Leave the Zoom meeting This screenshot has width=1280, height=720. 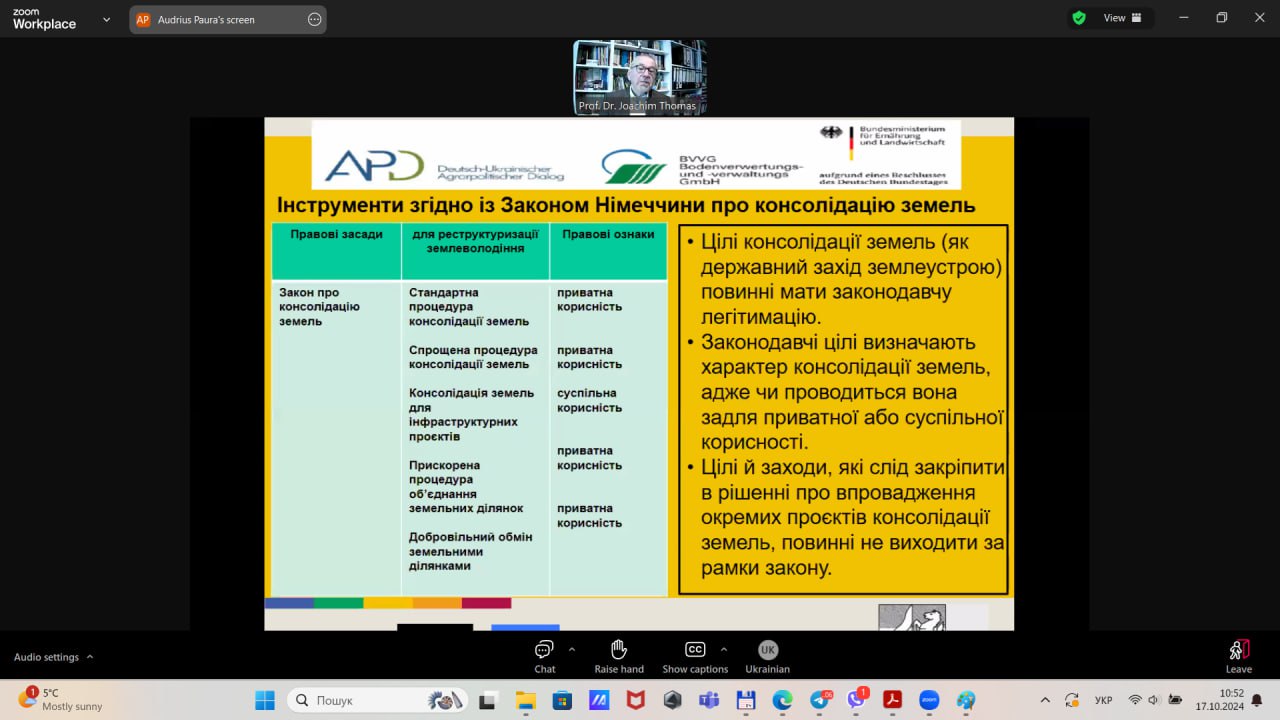[x=1239, y=656]
